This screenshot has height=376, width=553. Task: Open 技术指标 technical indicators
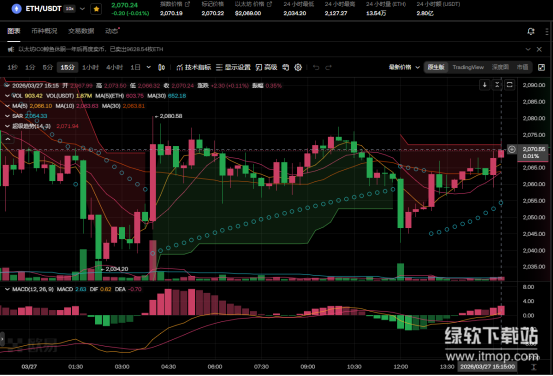click(x=194, y=67)
